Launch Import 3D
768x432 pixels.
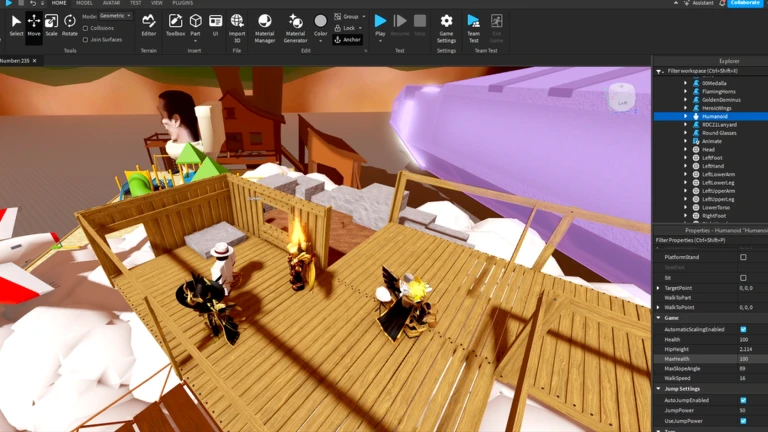click(x=237, y=28)
